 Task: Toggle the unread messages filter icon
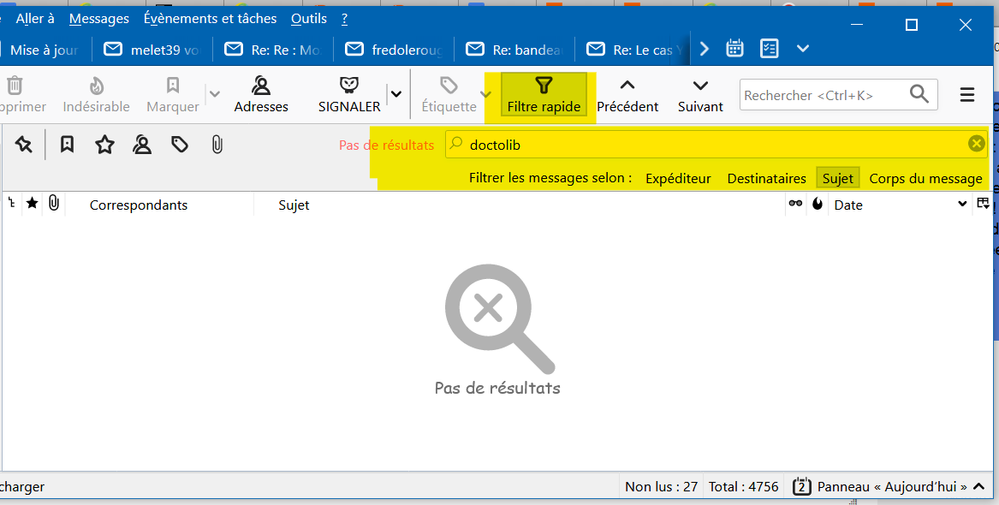click(x=67, y=145)
